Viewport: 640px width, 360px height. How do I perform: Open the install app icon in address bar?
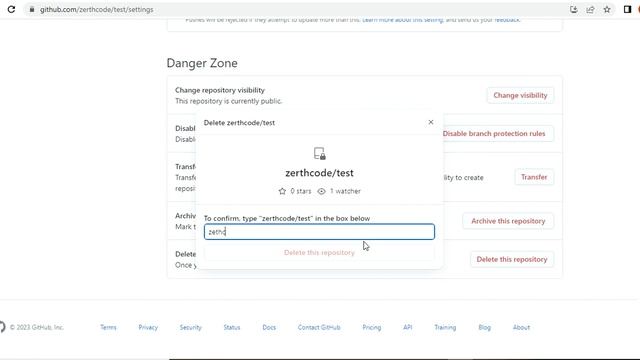click(x=573, y=9)
